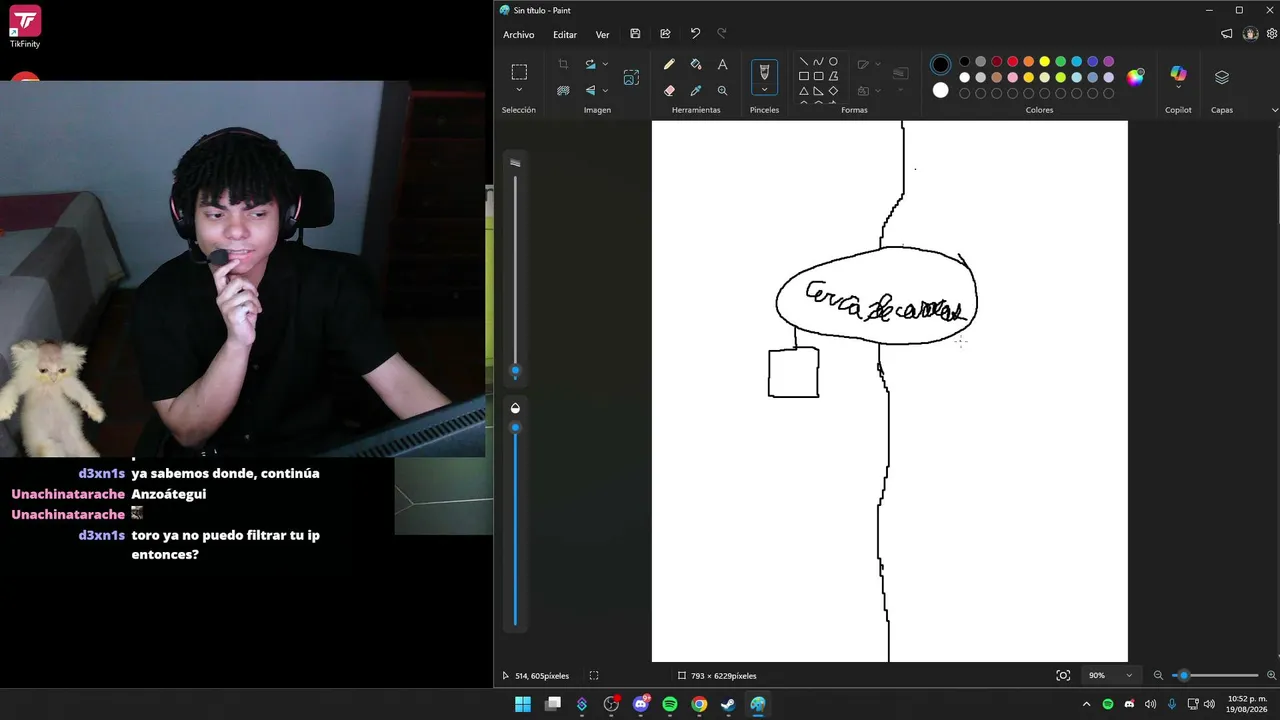1280x720 pixels.
Task: Zoom in with the plus magnifier
Action: tap(1271, 675)
